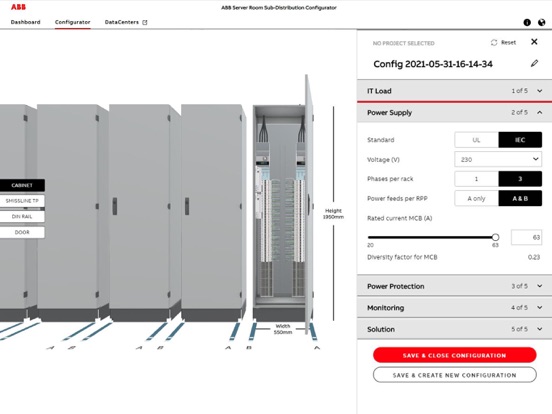The width and height of the screenshot is (552, 414).
Task: Expand the Monitoring section
Action: (x=454, y=308)
